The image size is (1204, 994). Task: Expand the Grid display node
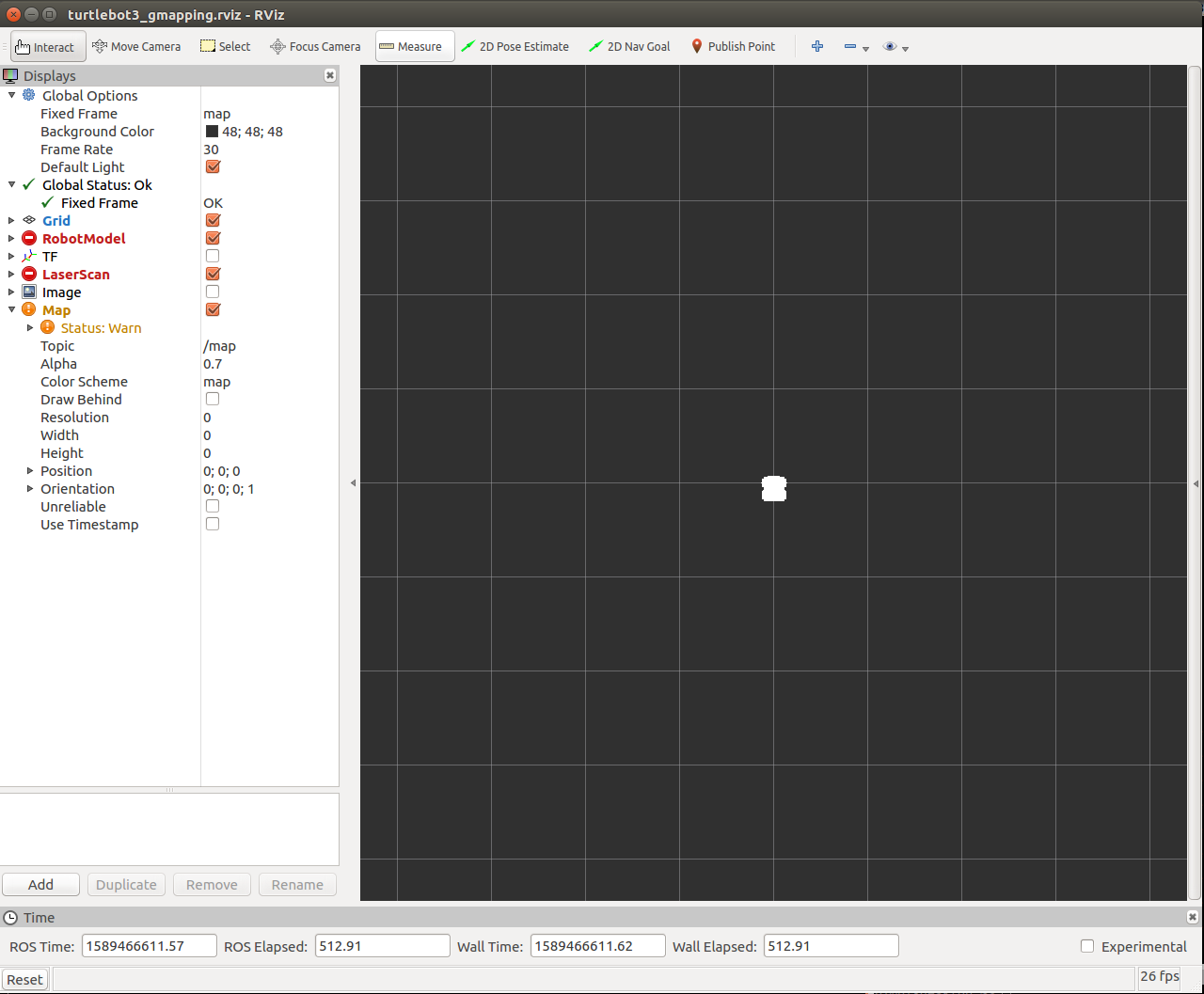pyautogui.click(x=11, y=220)
